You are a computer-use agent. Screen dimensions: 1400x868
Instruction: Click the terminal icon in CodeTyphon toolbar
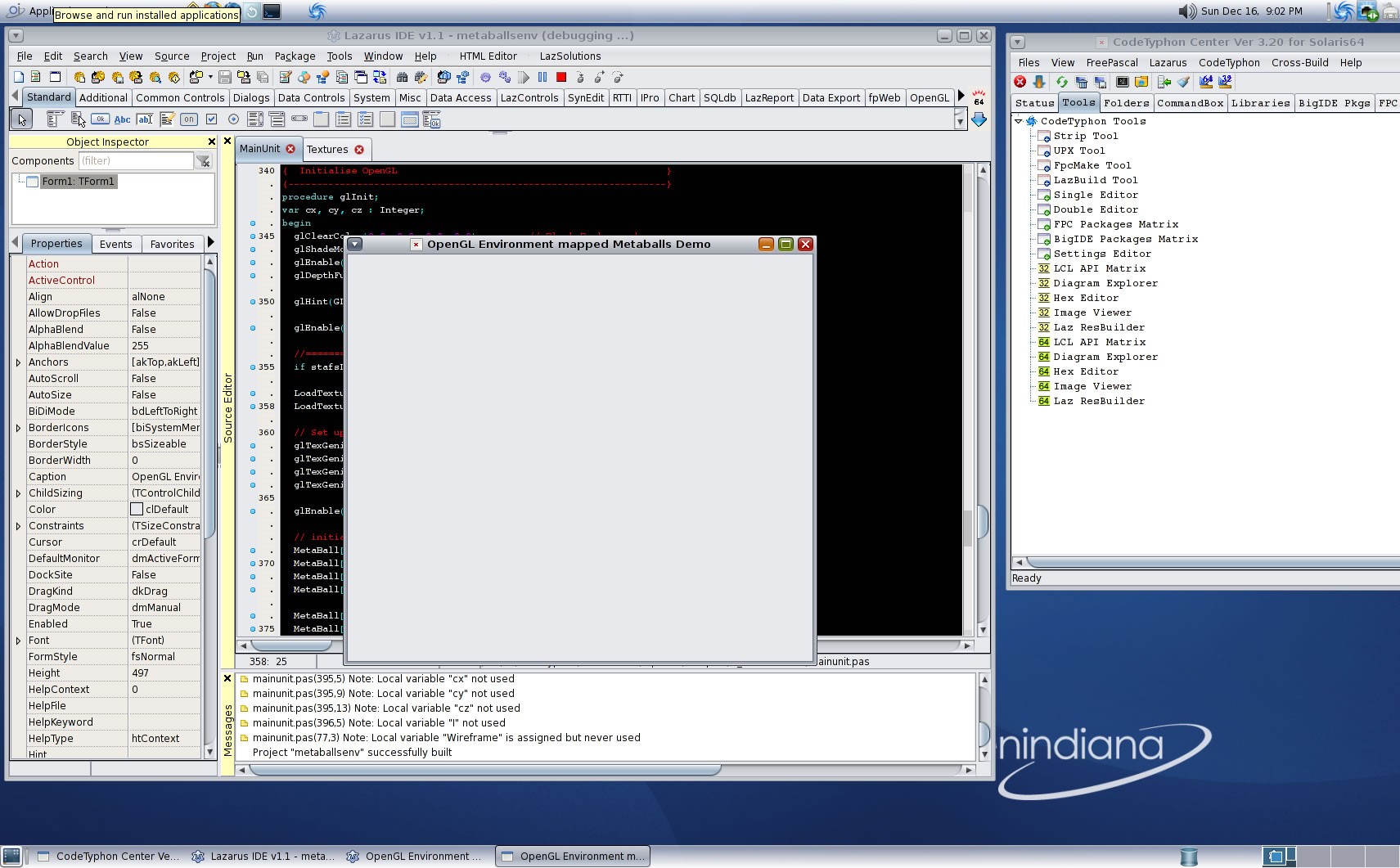click(1123, 82)
